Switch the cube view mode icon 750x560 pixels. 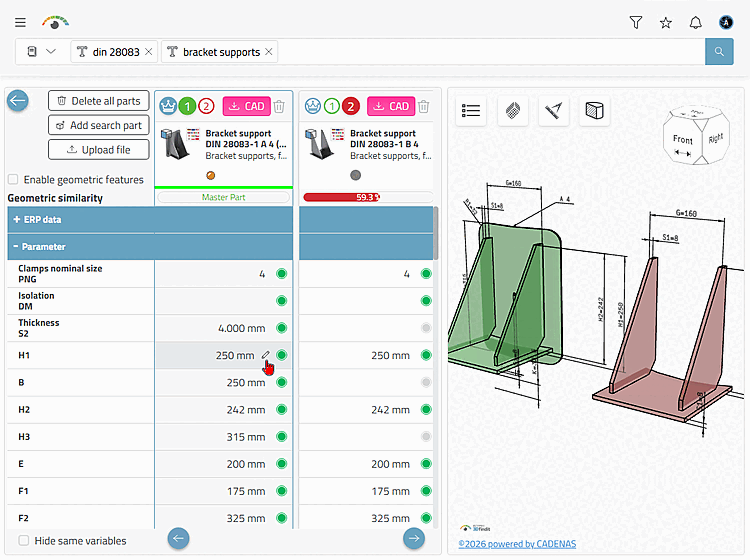[x=594, y=111]
